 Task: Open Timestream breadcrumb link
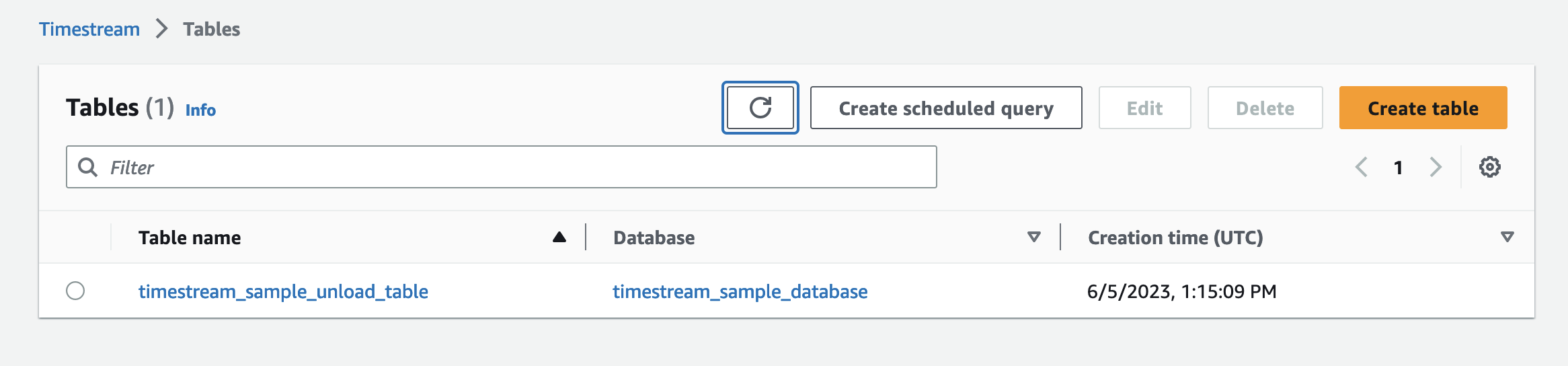click(89, 29)
